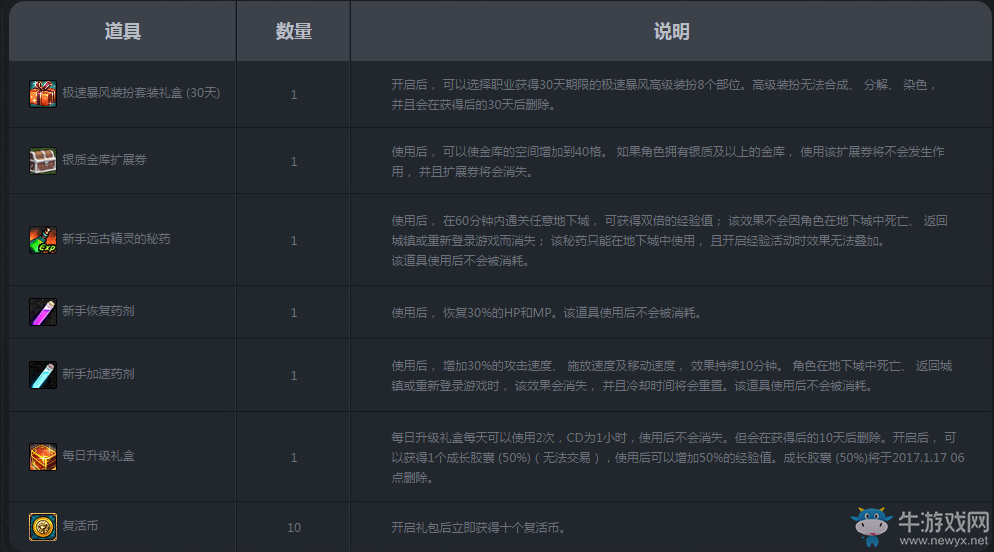Select the 说明 column header
Image resolution: width=994 pixels, height=552 pixels.
(671, 31)
